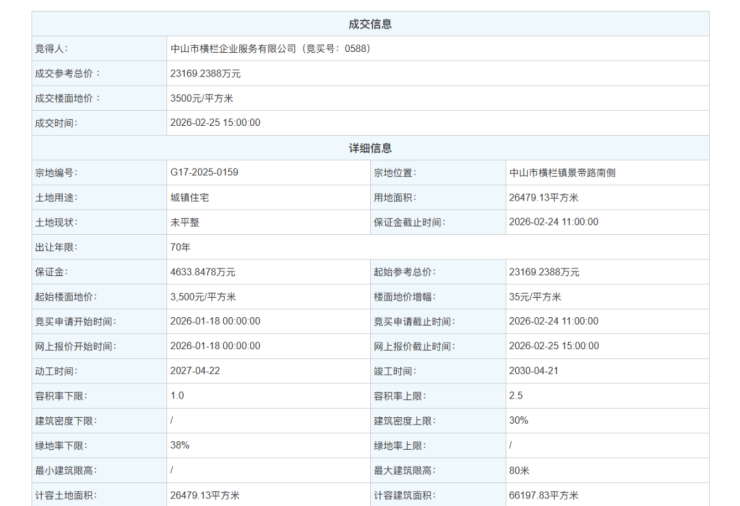The width and height of the screenshot is (740, 506).
Task: Click the 成交信息 section header
Action: tap(369, 24)
